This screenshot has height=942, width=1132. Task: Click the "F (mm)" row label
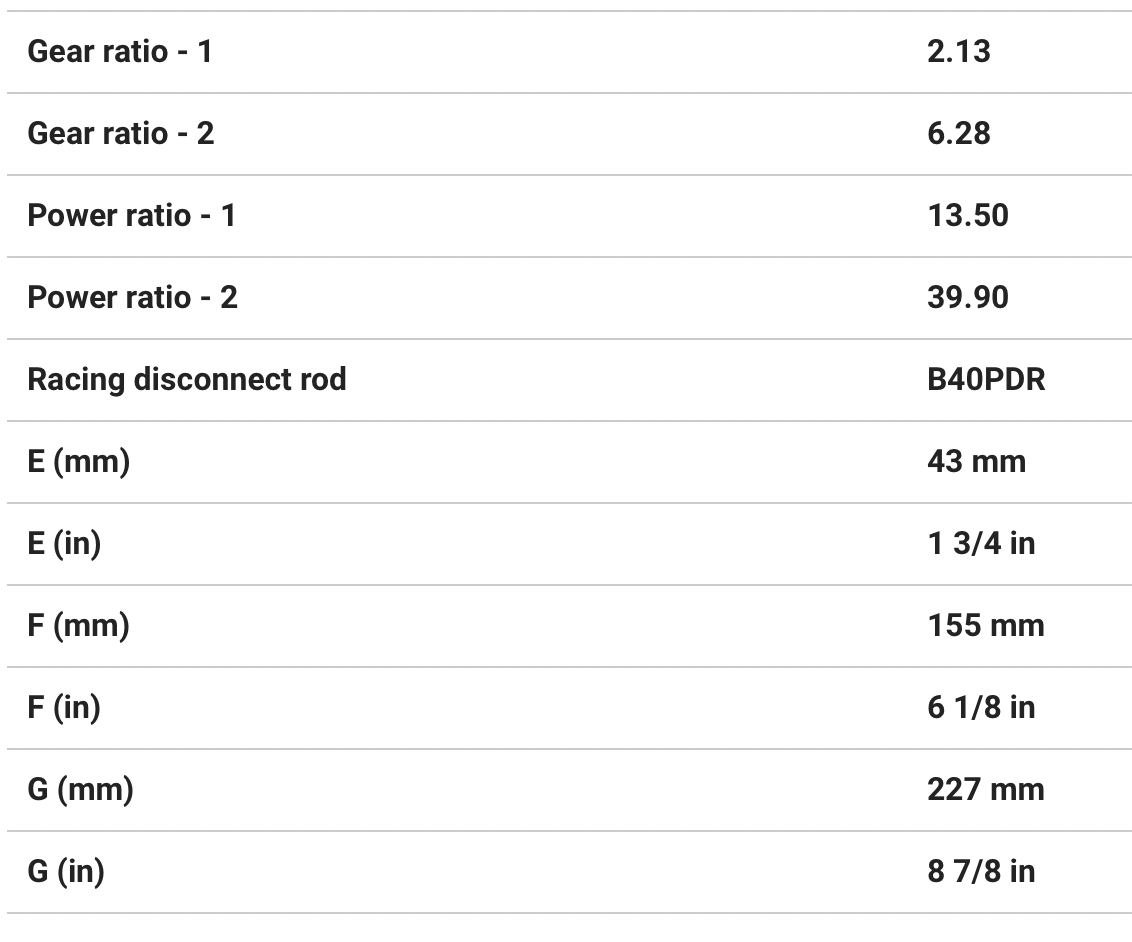(x=78, y=626)
